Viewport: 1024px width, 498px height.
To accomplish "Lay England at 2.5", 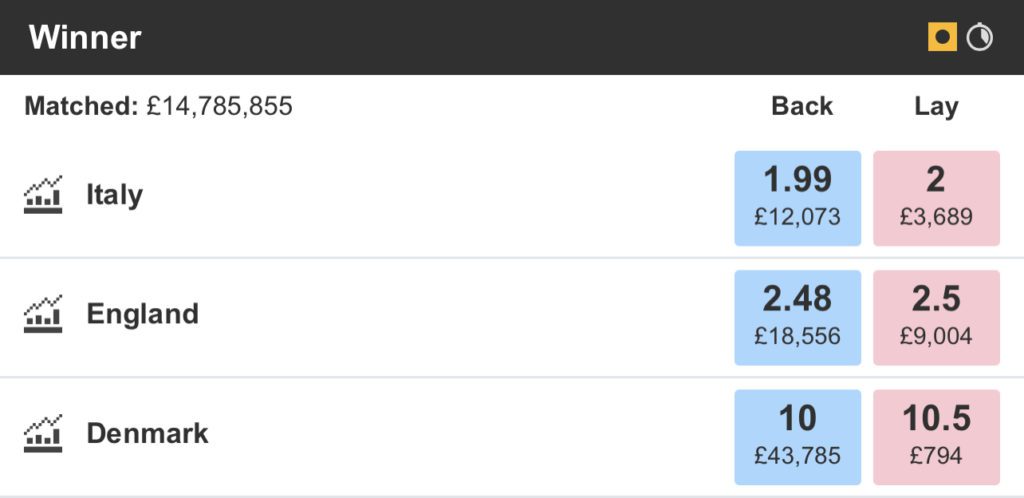I will click(936, 318).
